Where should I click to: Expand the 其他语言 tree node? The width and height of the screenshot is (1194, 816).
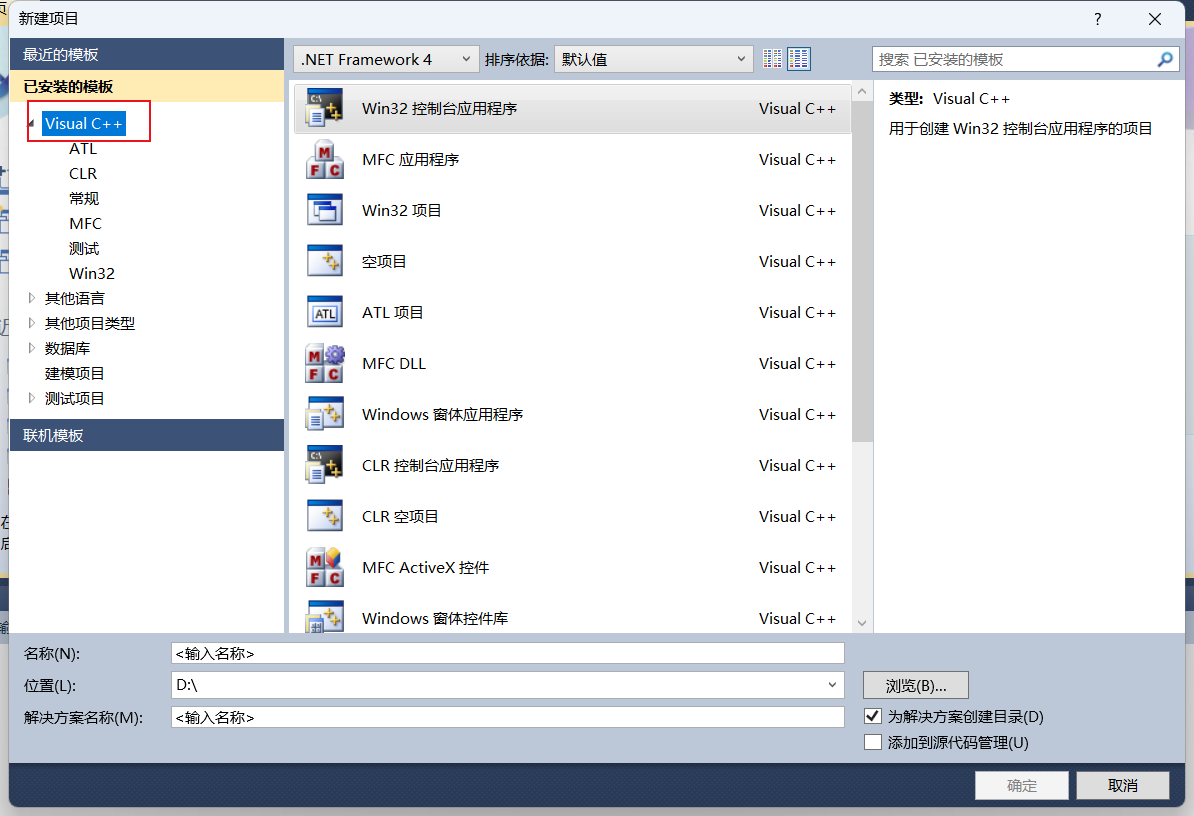click(31, 298)
